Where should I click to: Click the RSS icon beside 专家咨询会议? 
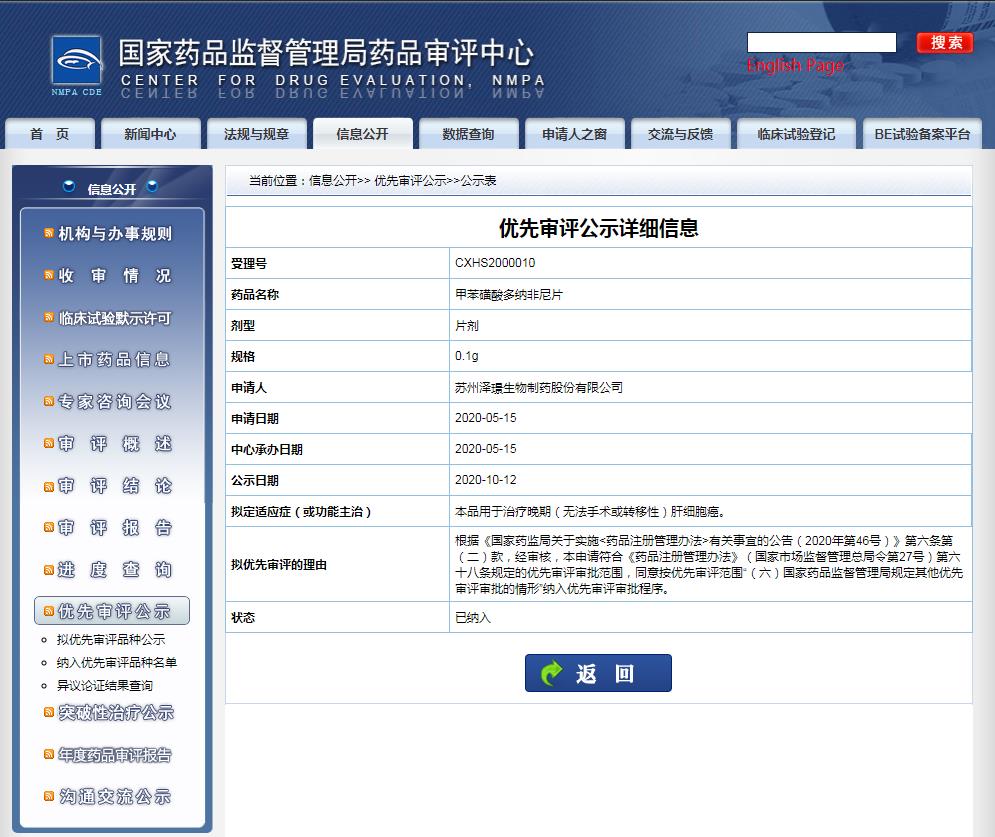49,401
